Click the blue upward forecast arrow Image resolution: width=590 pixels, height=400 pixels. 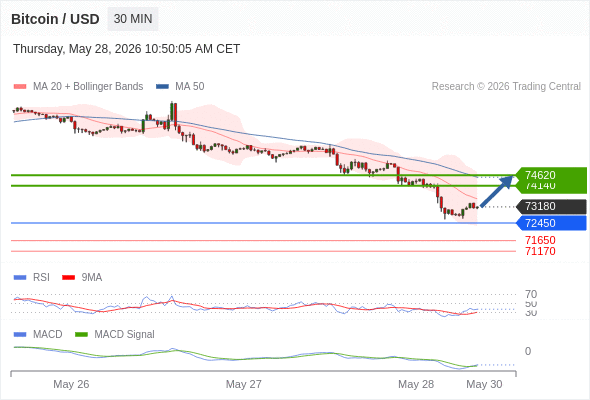pos(497,191)
